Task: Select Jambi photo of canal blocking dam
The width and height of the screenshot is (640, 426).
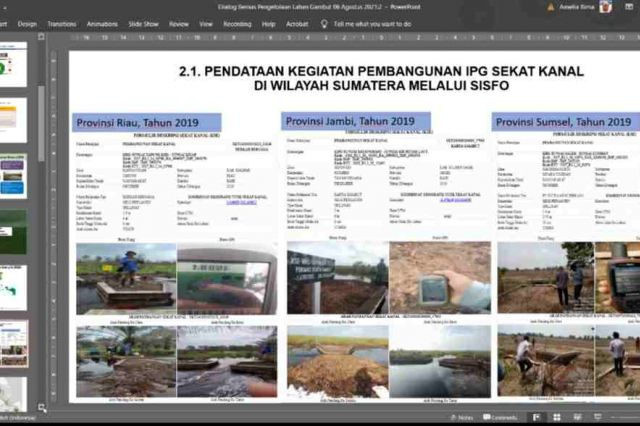Action: tap(338, 362)
